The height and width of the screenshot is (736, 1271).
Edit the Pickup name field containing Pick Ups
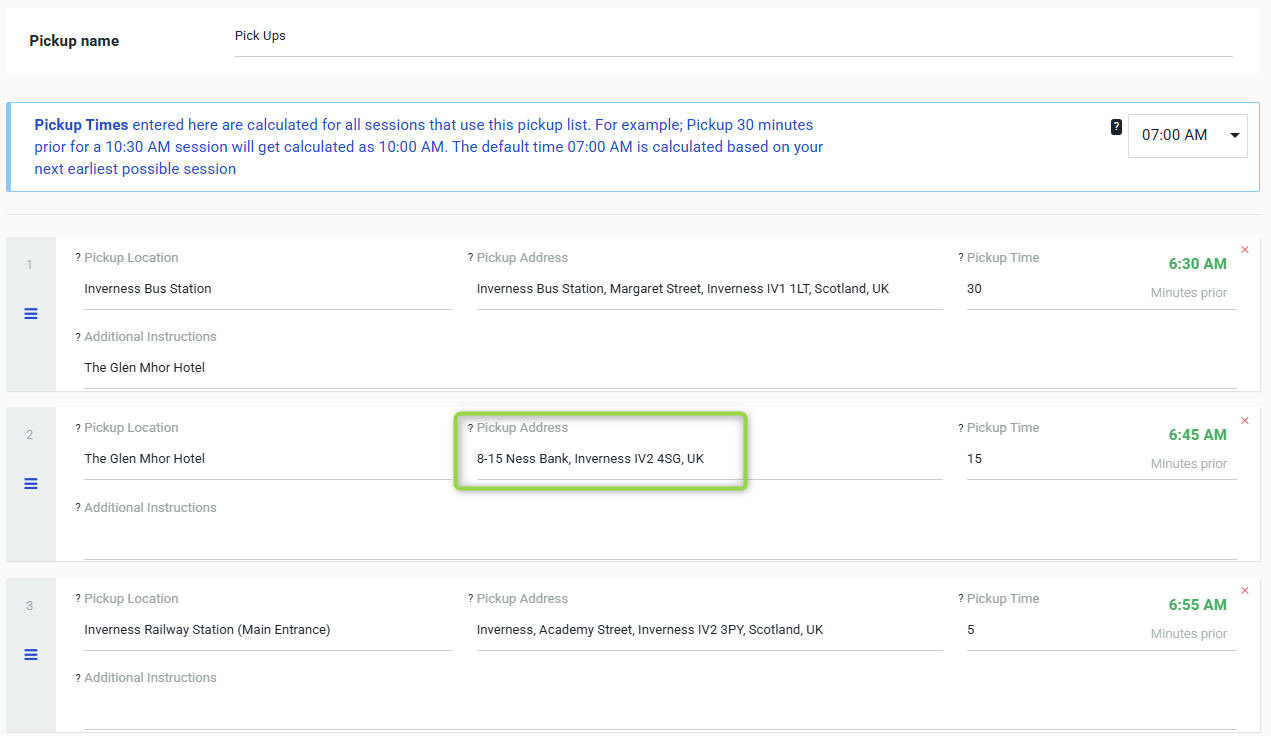tap(733, 37)
